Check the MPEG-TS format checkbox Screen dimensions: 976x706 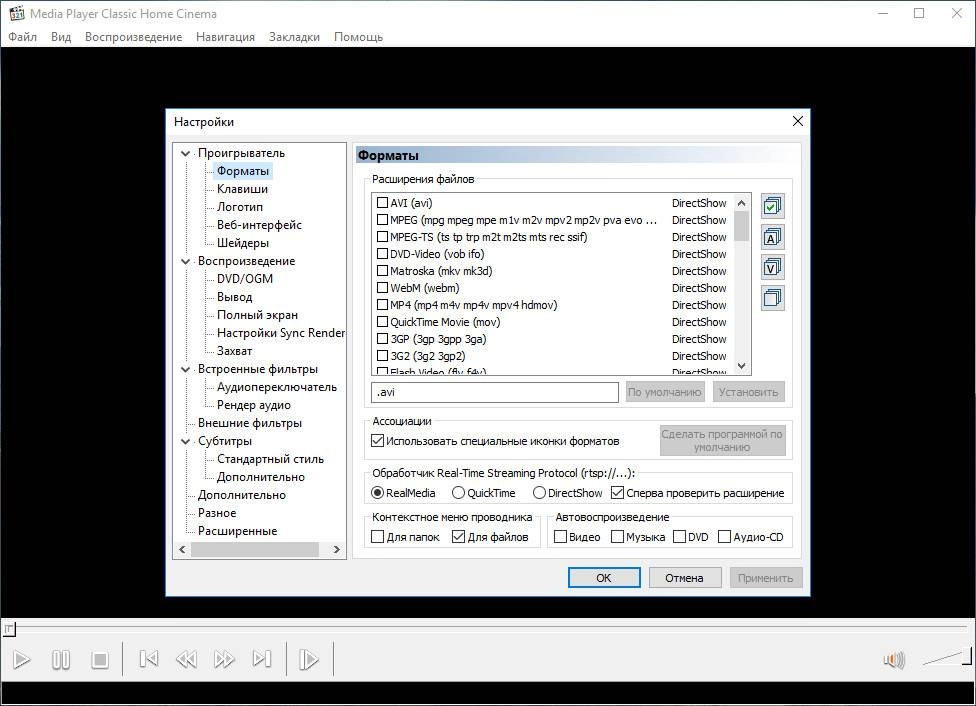pyautogui.click(x=382, y=237)
